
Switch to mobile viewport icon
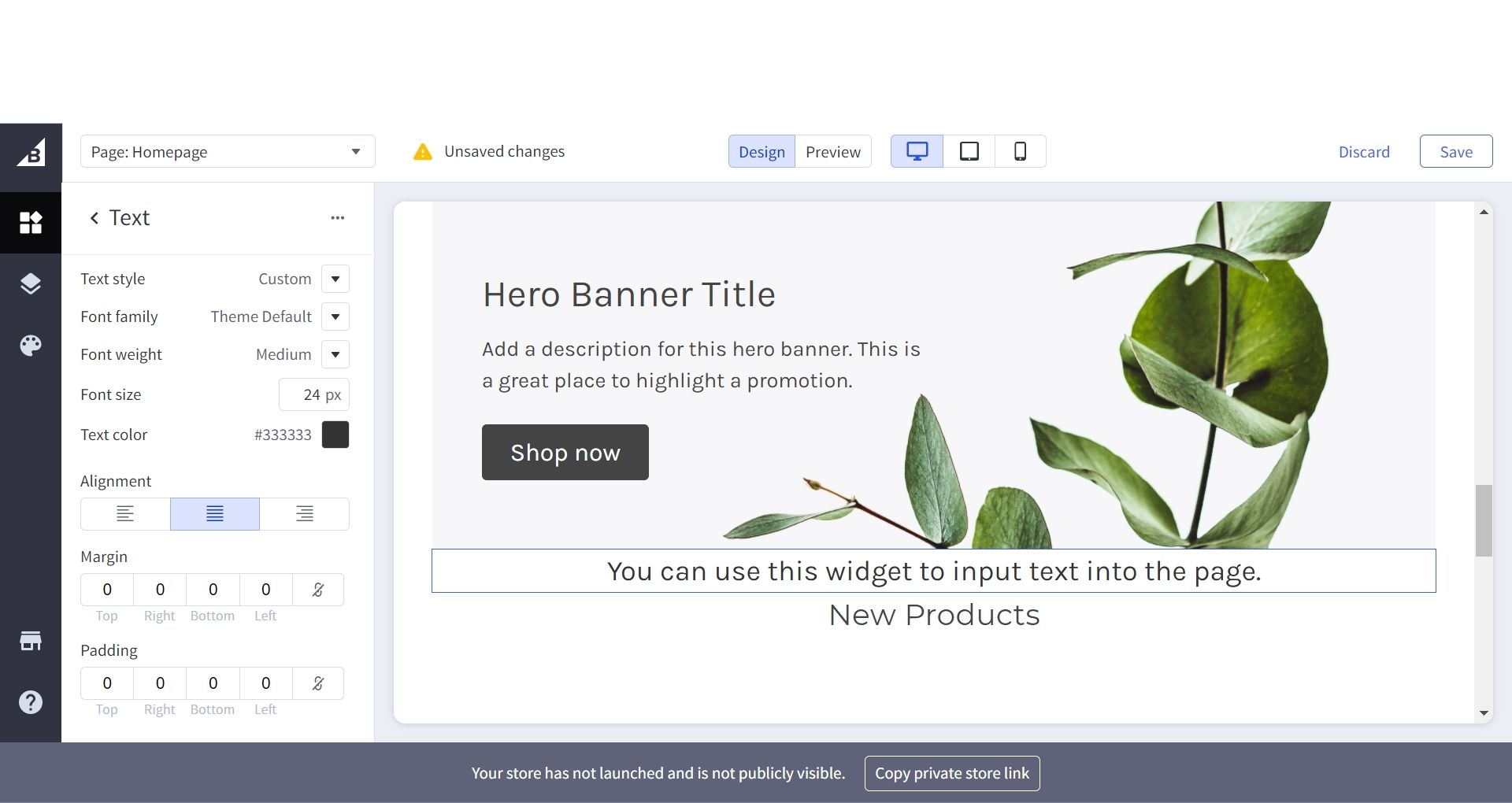click(1020, 151)
